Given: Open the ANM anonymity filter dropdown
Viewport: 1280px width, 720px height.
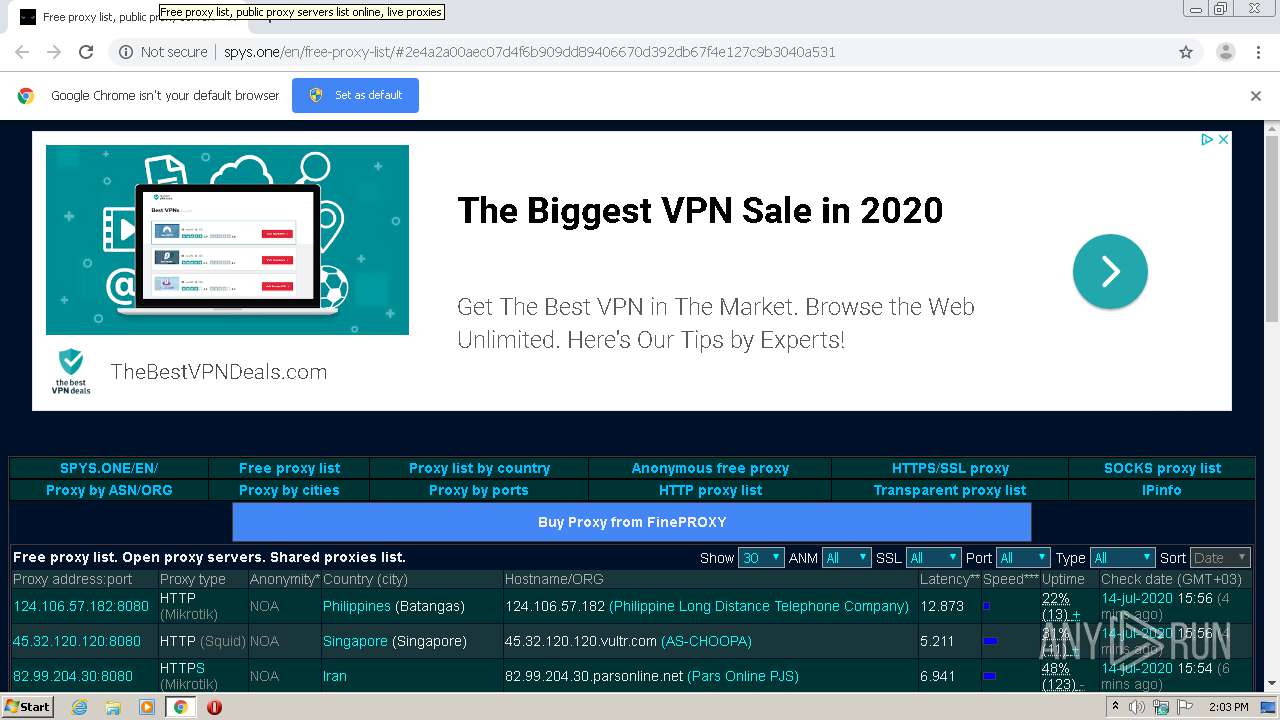Looking at the screenshot, I should click(x=846, y=558).
